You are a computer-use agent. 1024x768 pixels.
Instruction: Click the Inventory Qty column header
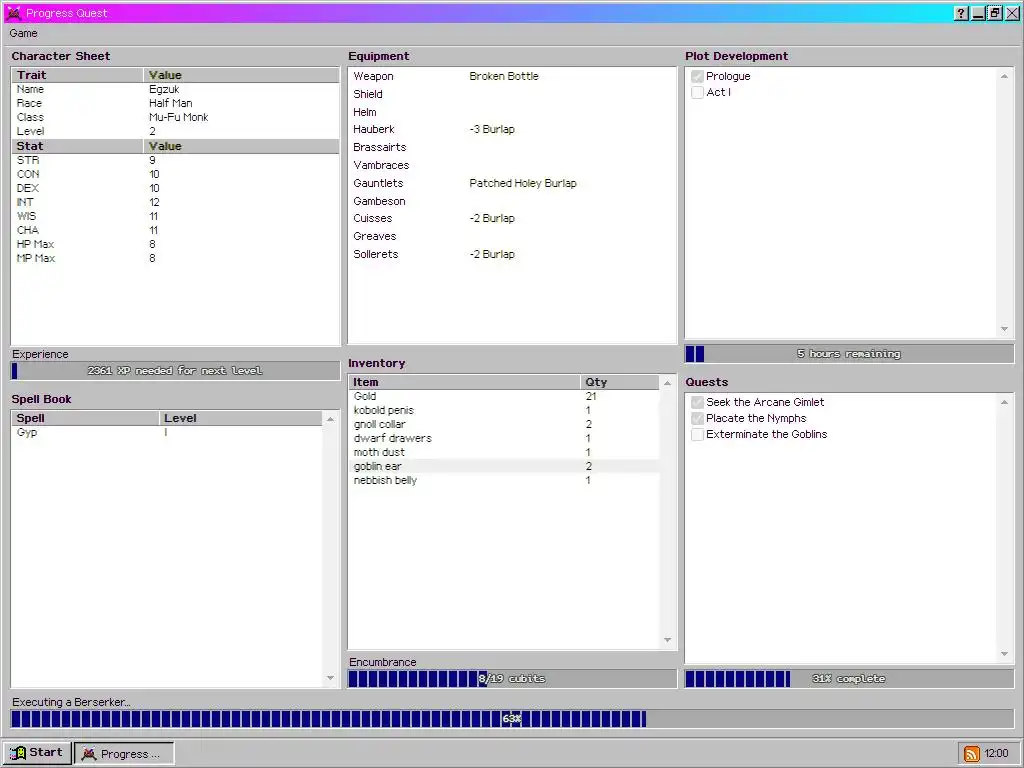click(x=620, y=383)
